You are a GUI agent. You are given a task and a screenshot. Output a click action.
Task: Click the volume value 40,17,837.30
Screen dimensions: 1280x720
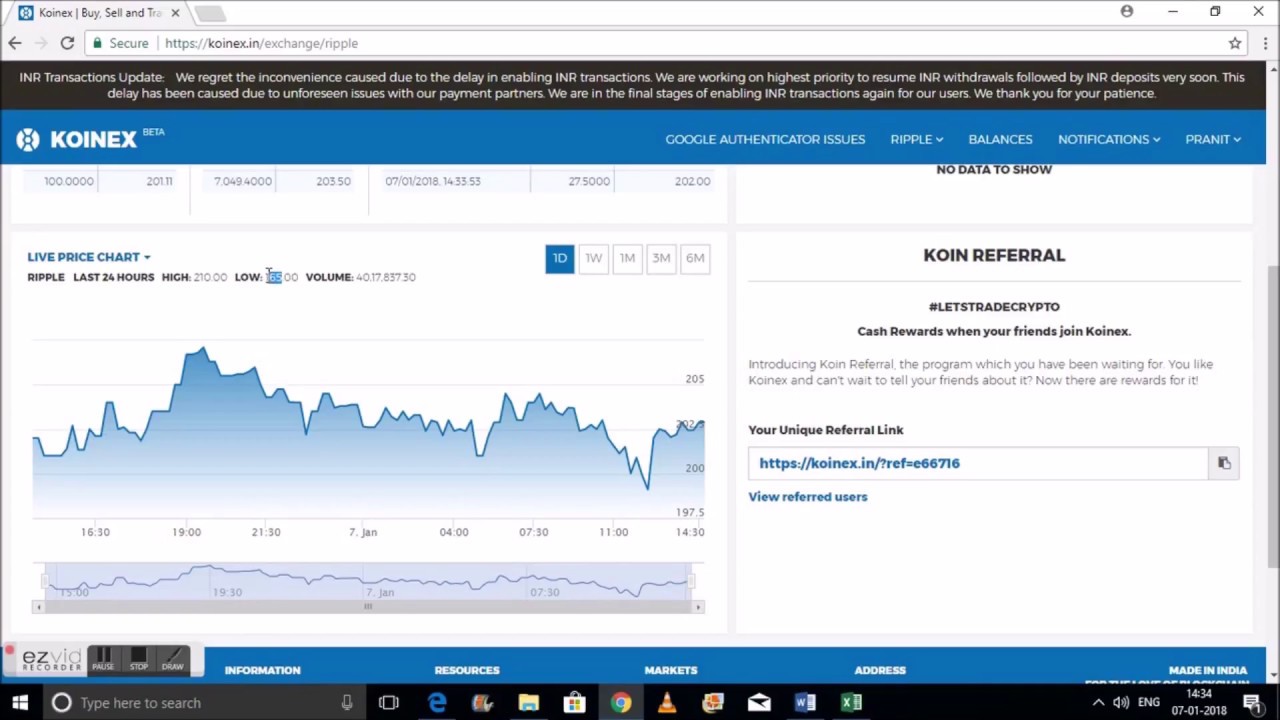(x=386, y=277)
